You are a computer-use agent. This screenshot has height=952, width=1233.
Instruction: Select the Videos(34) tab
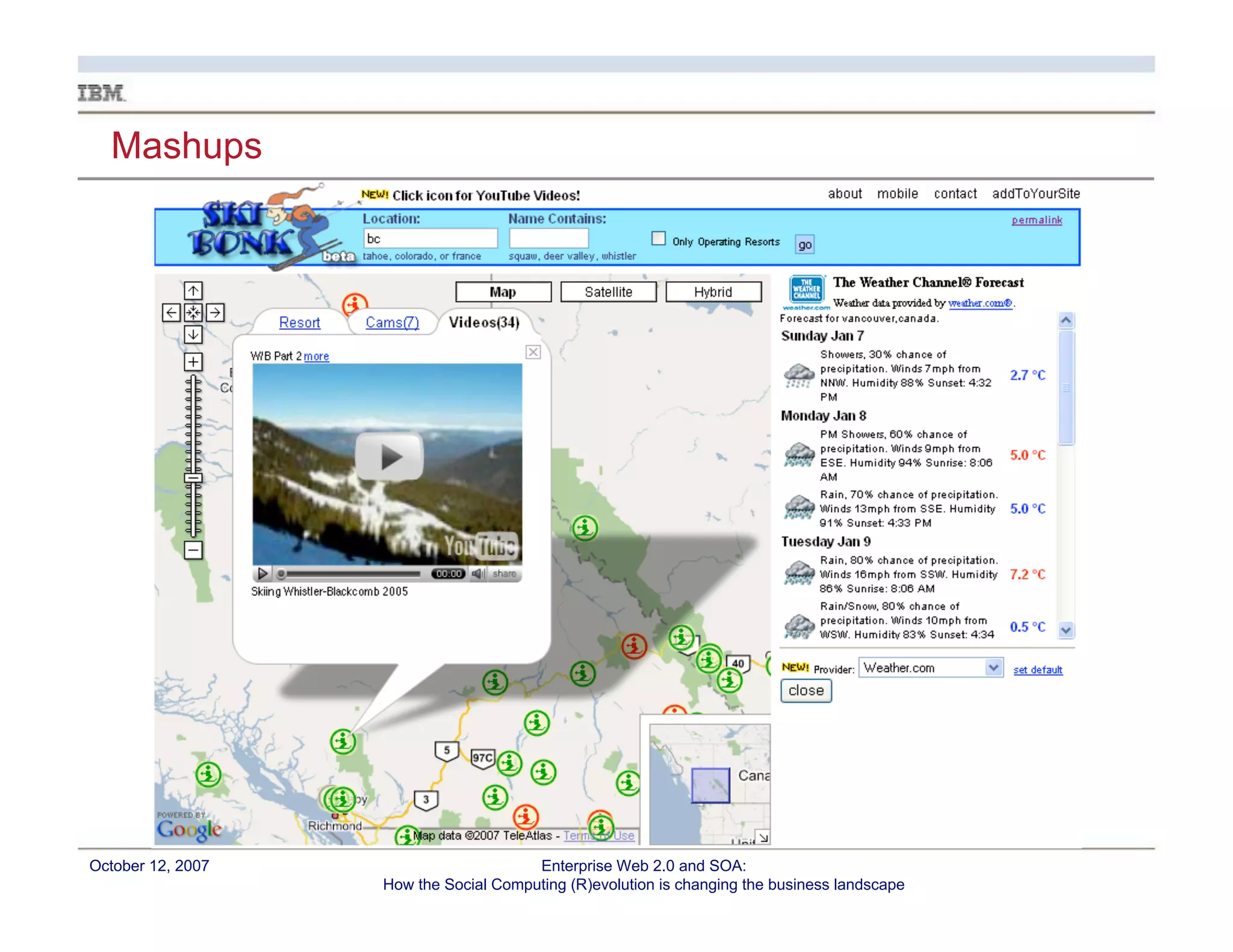(484, 323)
